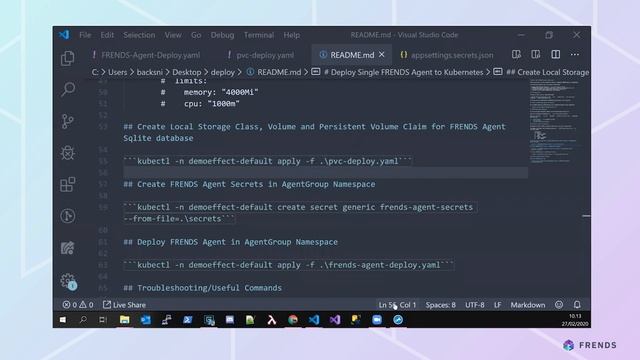
Task: Click the feedback smiley icon in status bar
Action: [x=559, y=304]
